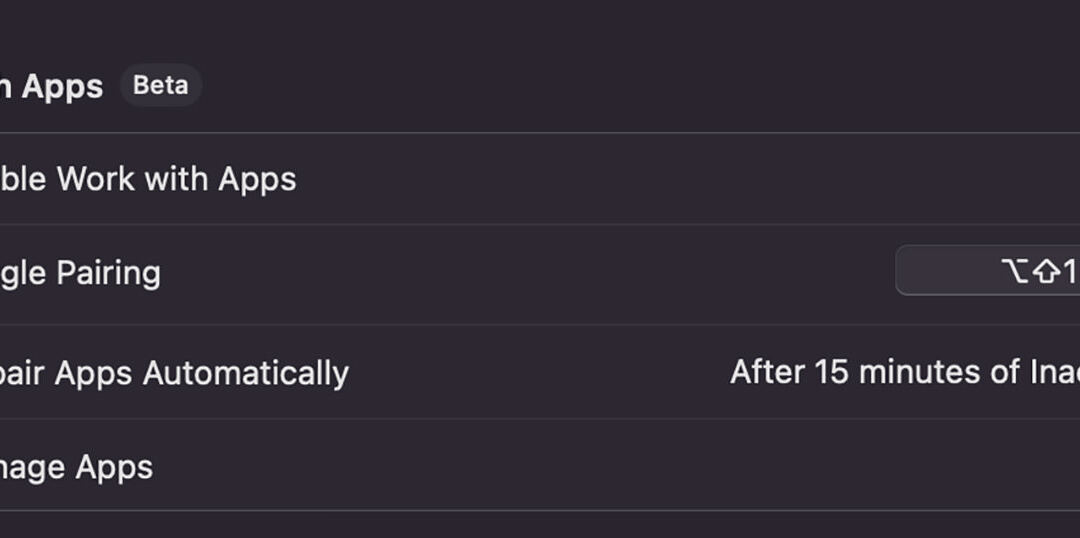Click the Beta badge beside the heading
The width and height of the screenshot is (1080, 538).
(x=160, y=85)
